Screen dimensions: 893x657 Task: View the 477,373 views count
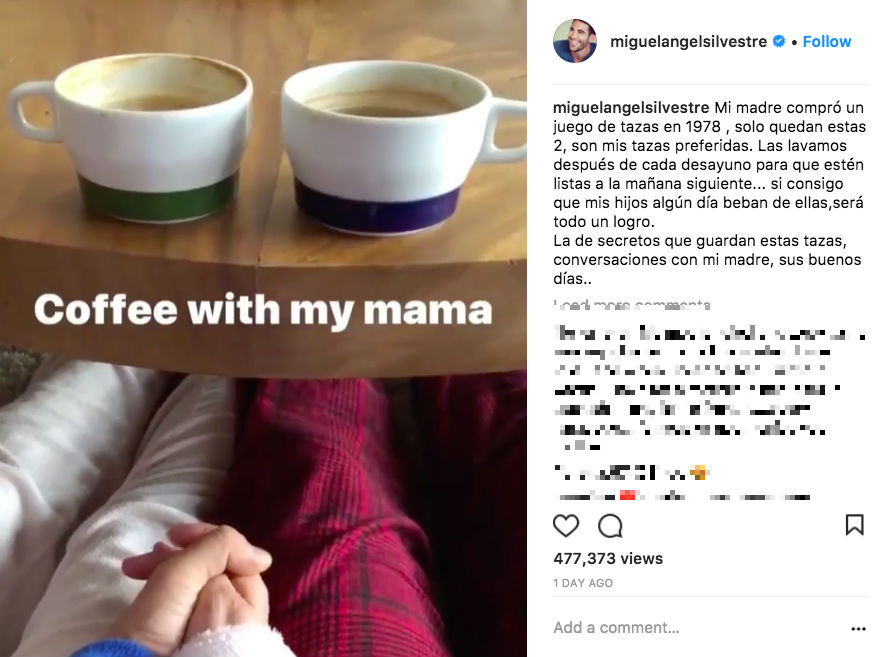click(608, 559)
